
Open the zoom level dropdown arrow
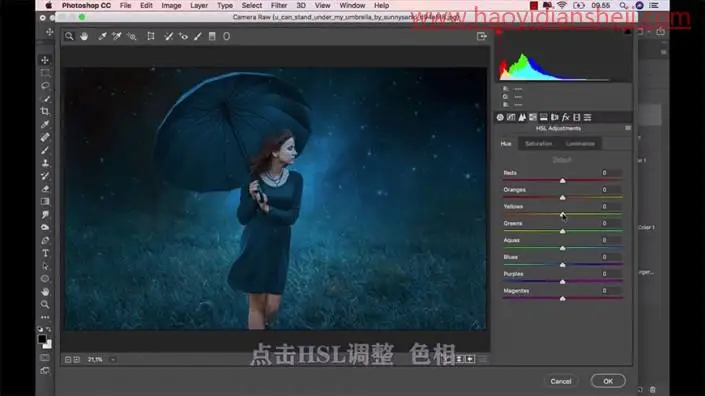(x=113, y=360)
